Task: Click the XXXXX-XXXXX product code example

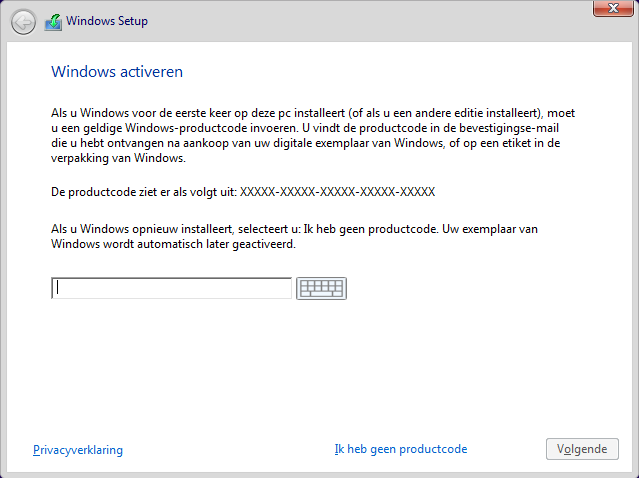Action: click(x=338, y=191)
